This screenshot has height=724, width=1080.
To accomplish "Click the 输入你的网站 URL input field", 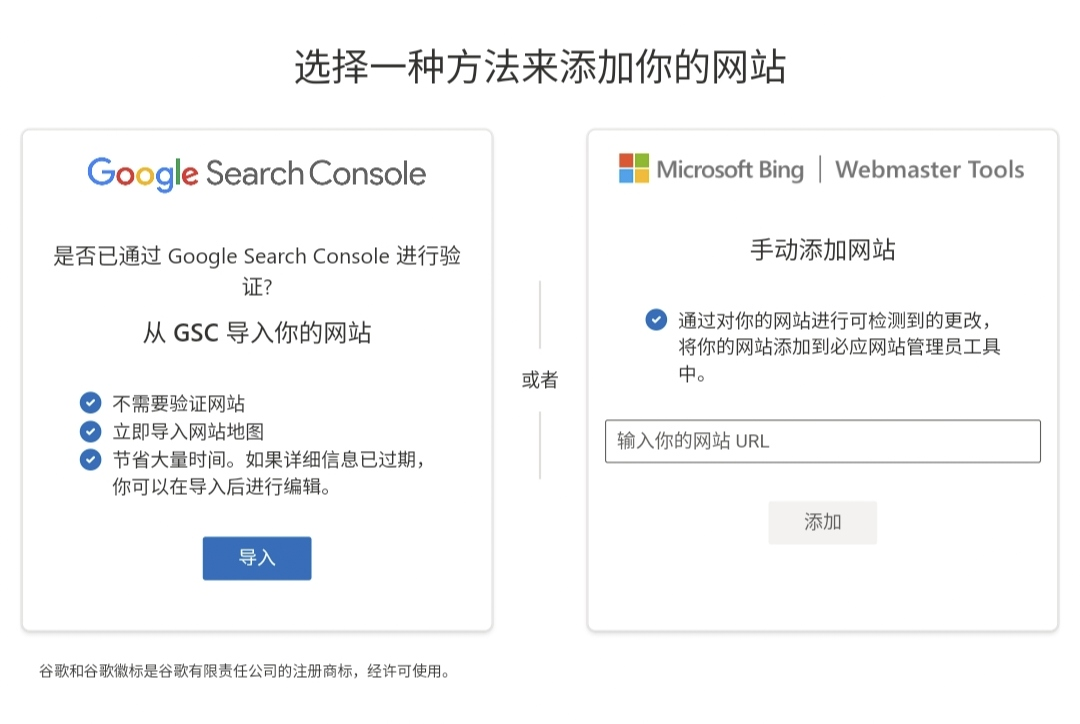I will (825, 440).
